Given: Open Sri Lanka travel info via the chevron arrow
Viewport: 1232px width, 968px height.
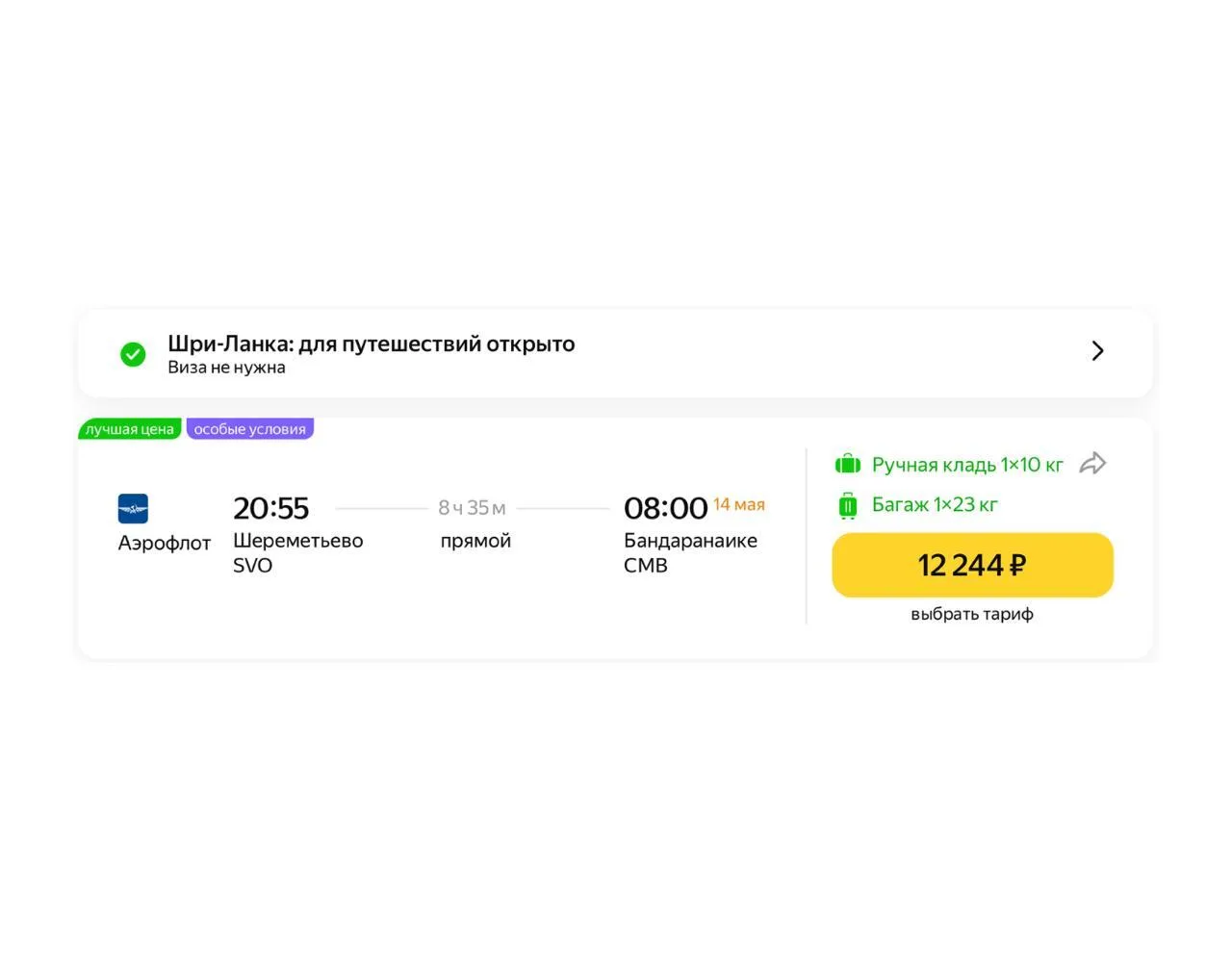Looking at the screenshot, I should point(1097,350).
